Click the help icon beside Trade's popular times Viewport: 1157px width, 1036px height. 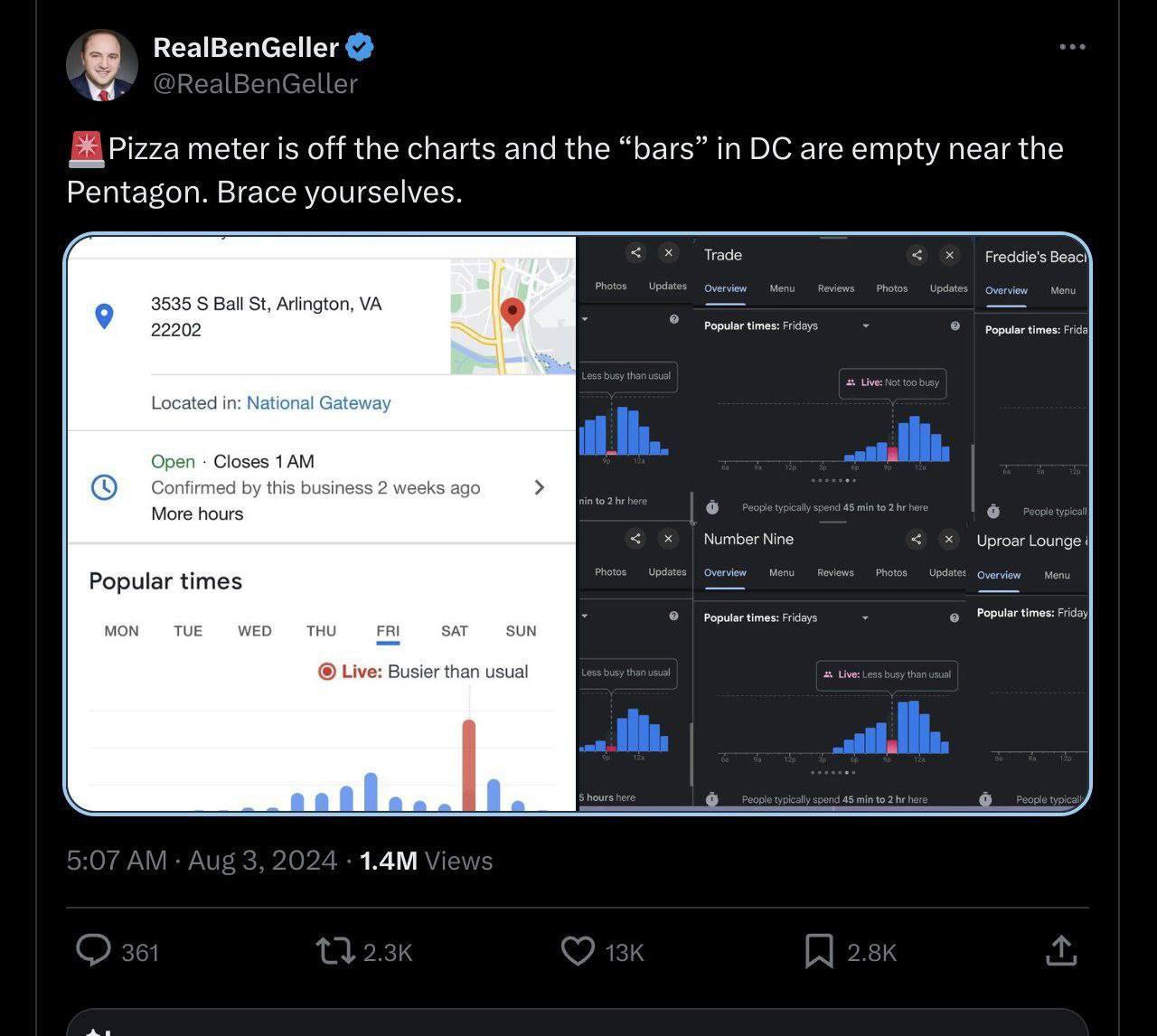click(x=955, y=325)
